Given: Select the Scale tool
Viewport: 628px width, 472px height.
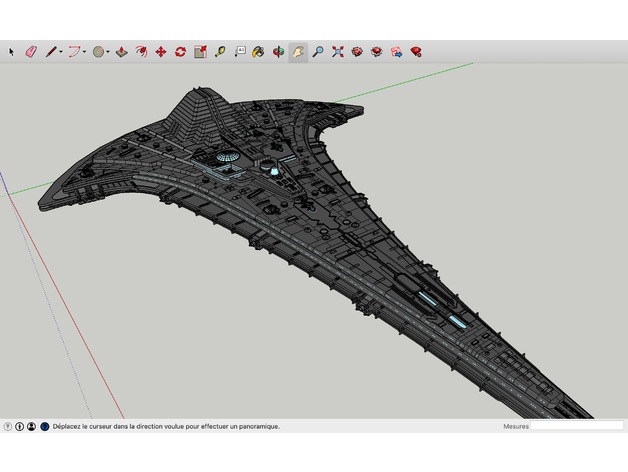Looking at the screenshot, I should [200, 52].
